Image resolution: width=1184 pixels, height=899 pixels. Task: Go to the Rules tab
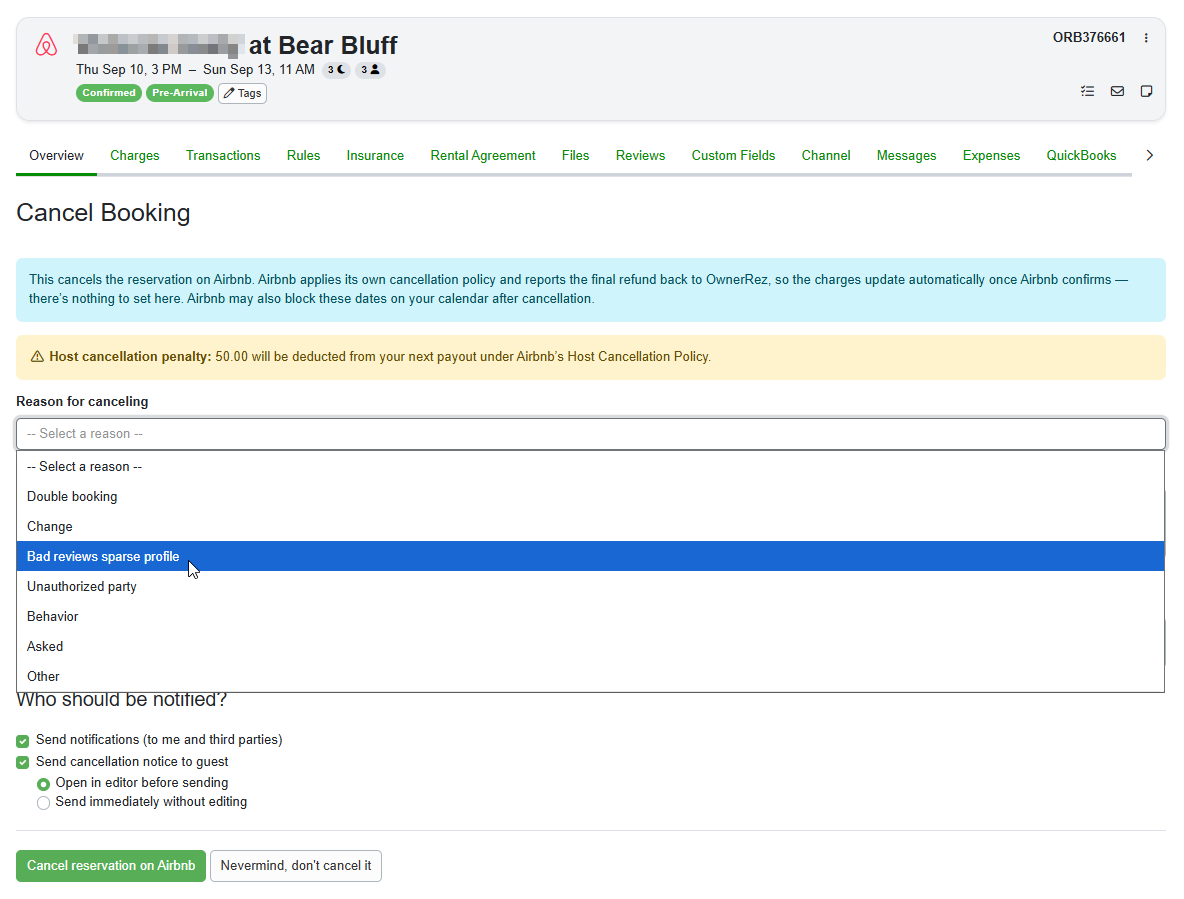(x=304, y=155)
